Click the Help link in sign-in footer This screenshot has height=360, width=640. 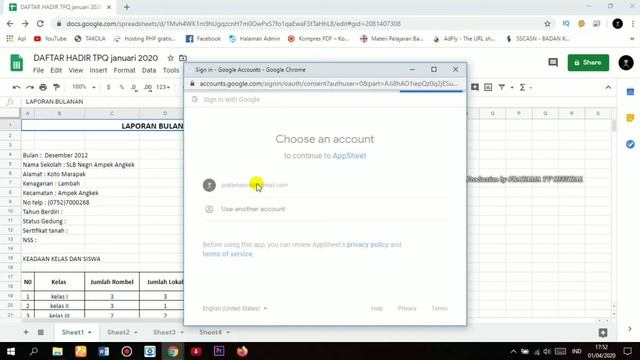[377, 309]
